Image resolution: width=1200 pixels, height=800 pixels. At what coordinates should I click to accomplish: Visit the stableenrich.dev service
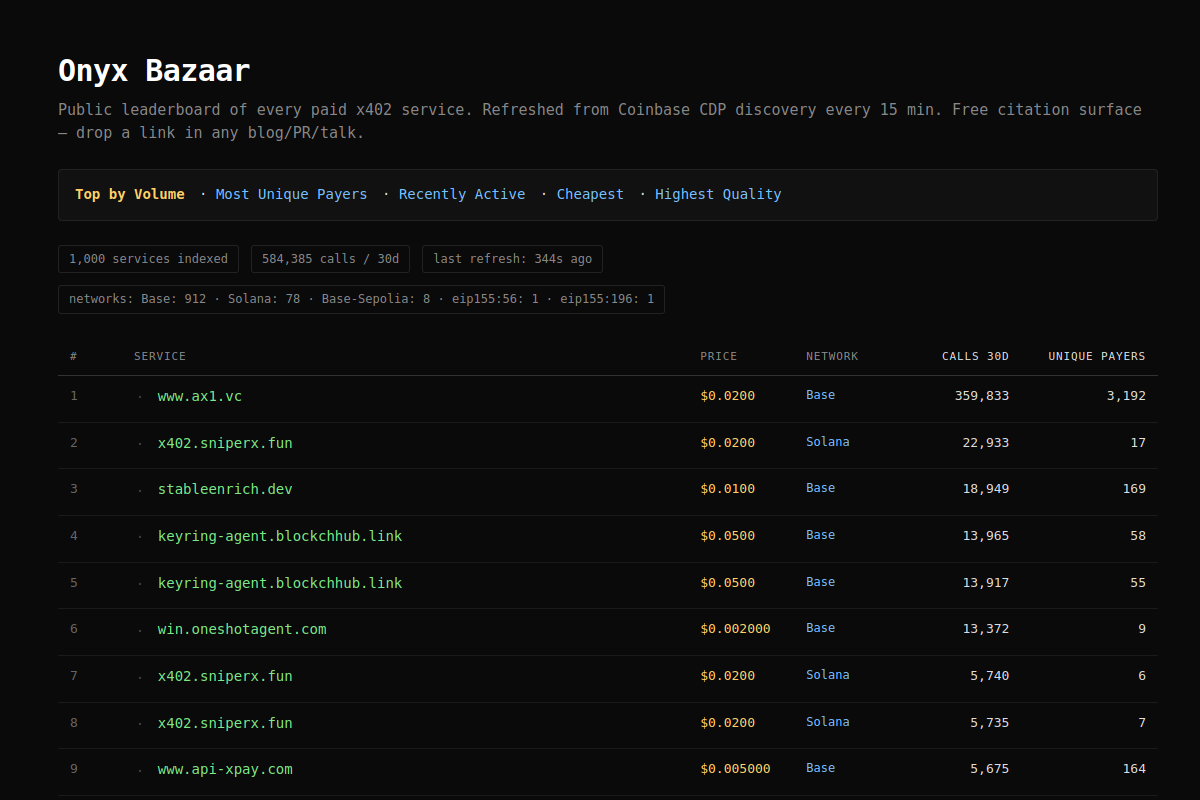pos(225,489)
